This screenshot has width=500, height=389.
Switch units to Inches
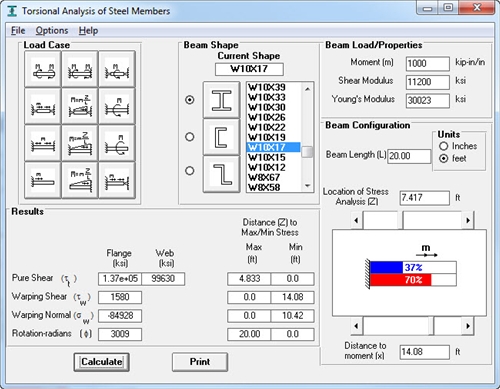tap(444, 146)
